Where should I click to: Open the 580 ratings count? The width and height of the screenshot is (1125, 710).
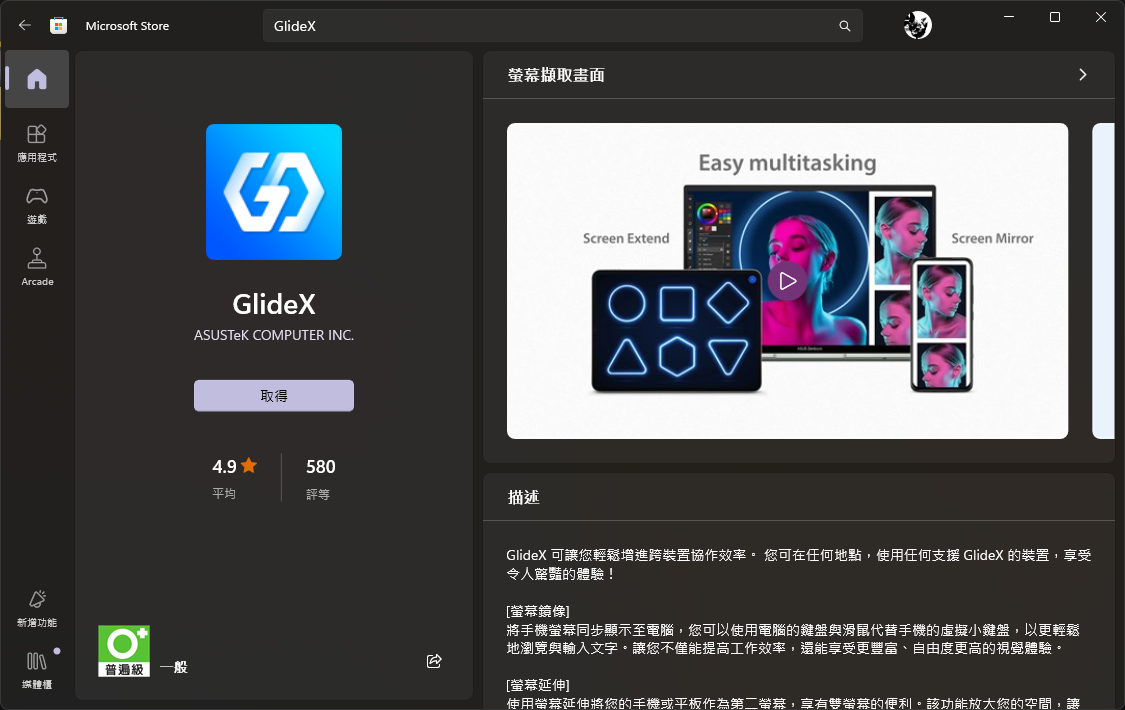320,477
